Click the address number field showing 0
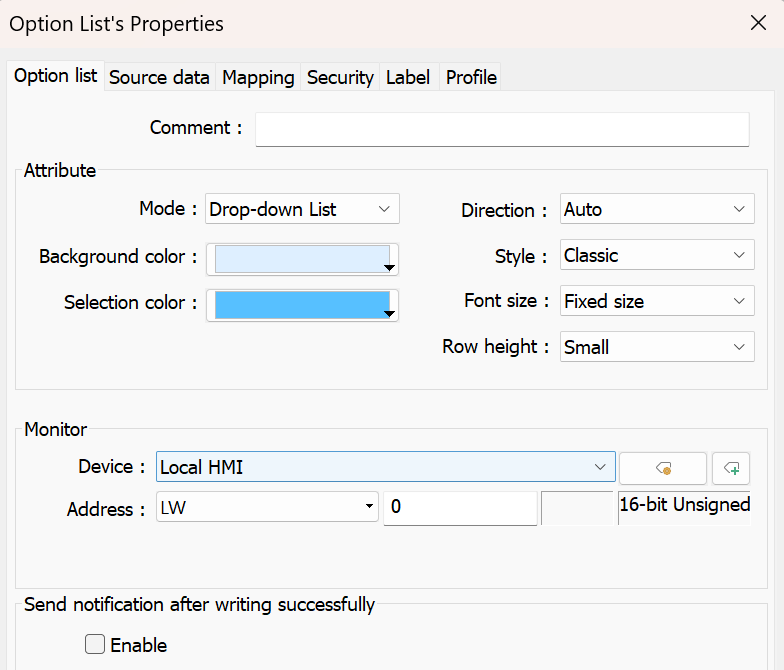The height and width of the screenshot is (670, 784). point(460,508)
